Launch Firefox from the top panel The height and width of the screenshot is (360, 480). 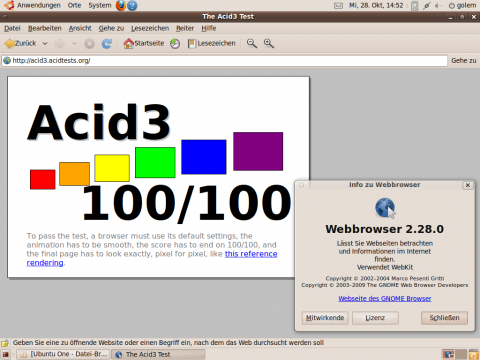(x=121, y=5)
